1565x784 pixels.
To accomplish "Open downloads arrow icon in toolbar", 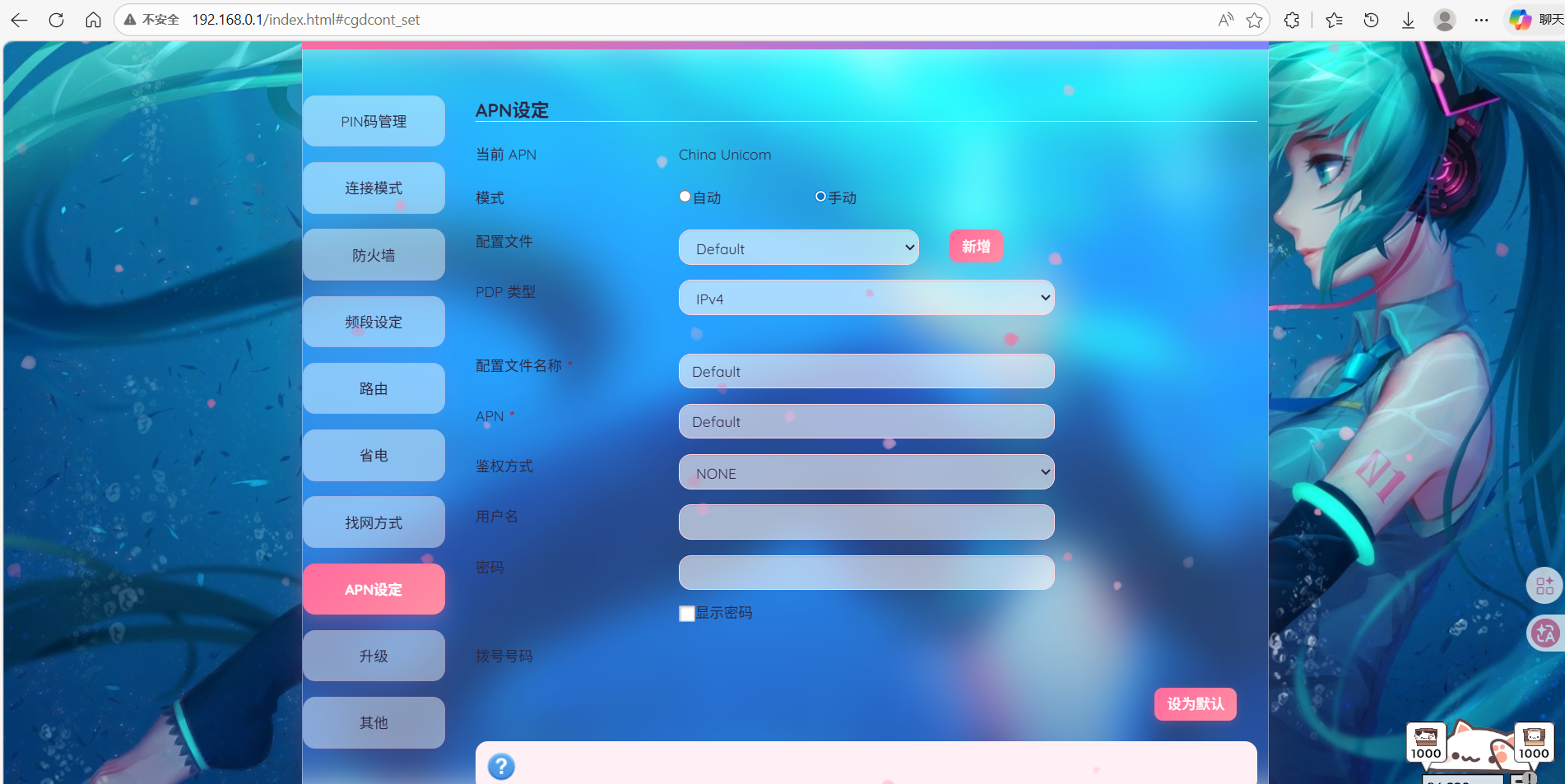I will [x=1408, y=20].
